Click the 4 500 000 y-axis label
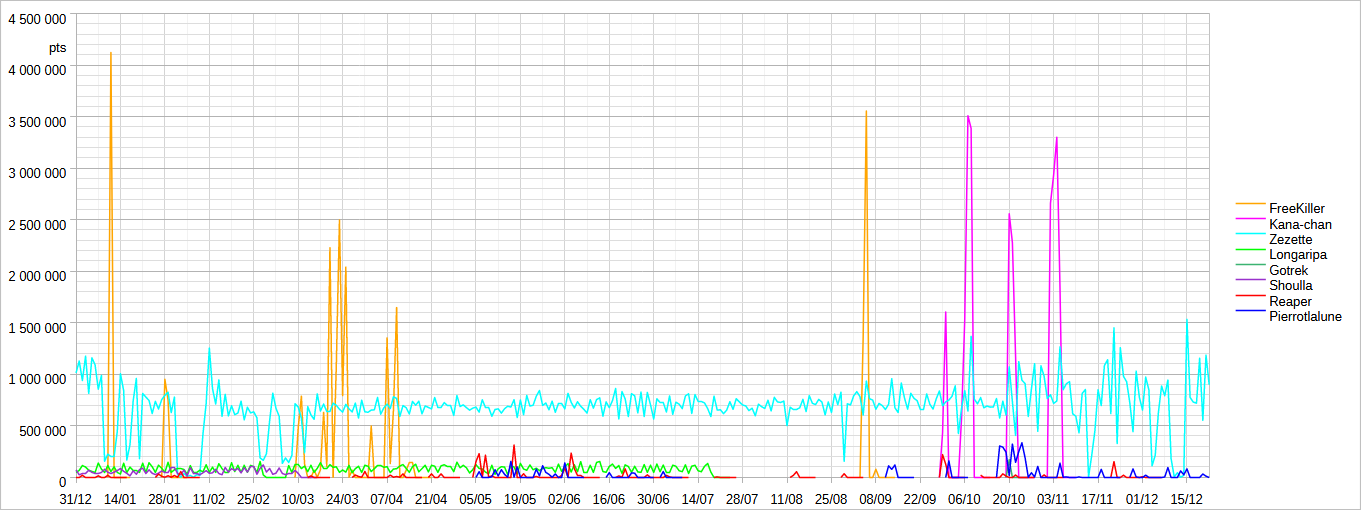The width and height of the screenshot is (1361, 510). click(x=37, y=19)
